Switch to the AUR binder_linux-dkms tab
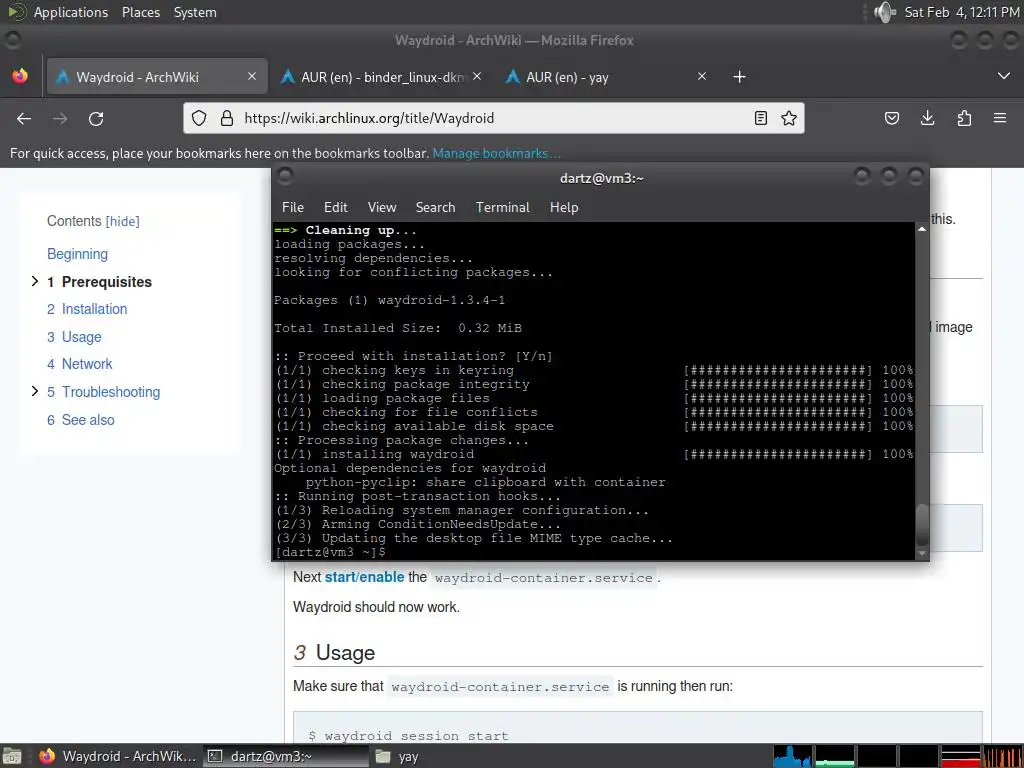This screenshot has height=768, width=1024. point(381,77)
